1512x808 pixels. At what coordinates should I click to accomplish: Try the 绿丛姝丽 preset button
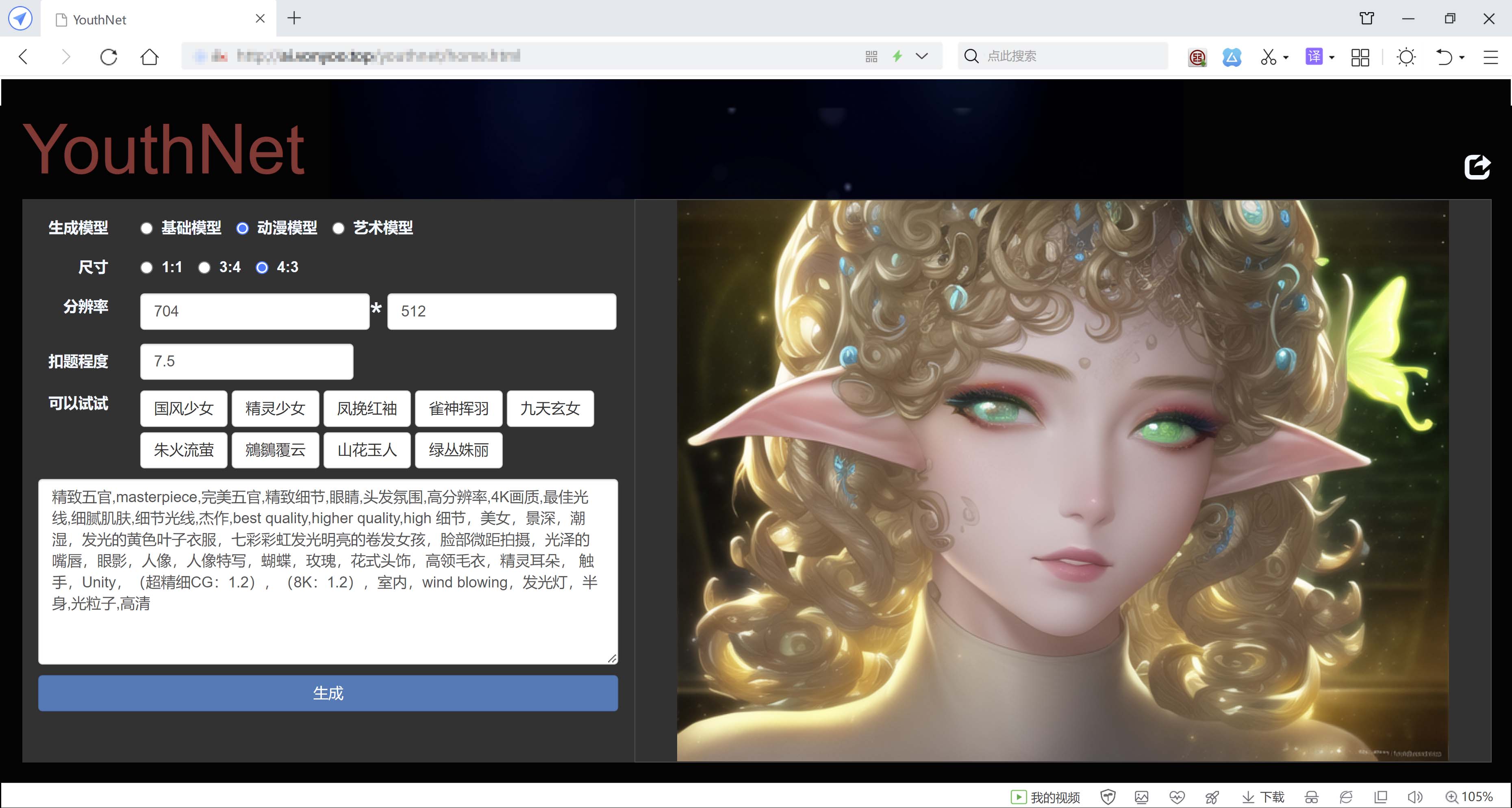click(458, 450)
